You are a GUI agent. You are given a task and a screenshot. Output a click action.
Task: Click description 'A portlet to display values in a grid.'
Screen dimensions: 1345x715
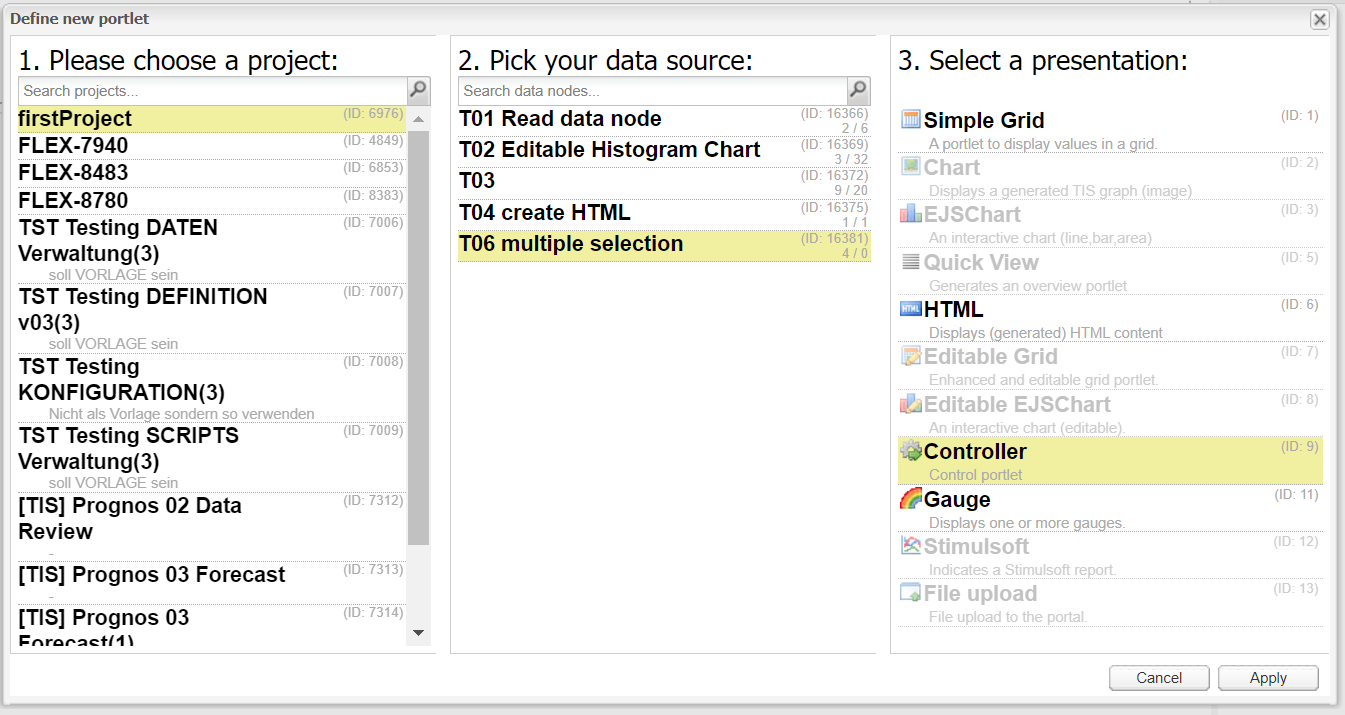tap(1043, 144)
